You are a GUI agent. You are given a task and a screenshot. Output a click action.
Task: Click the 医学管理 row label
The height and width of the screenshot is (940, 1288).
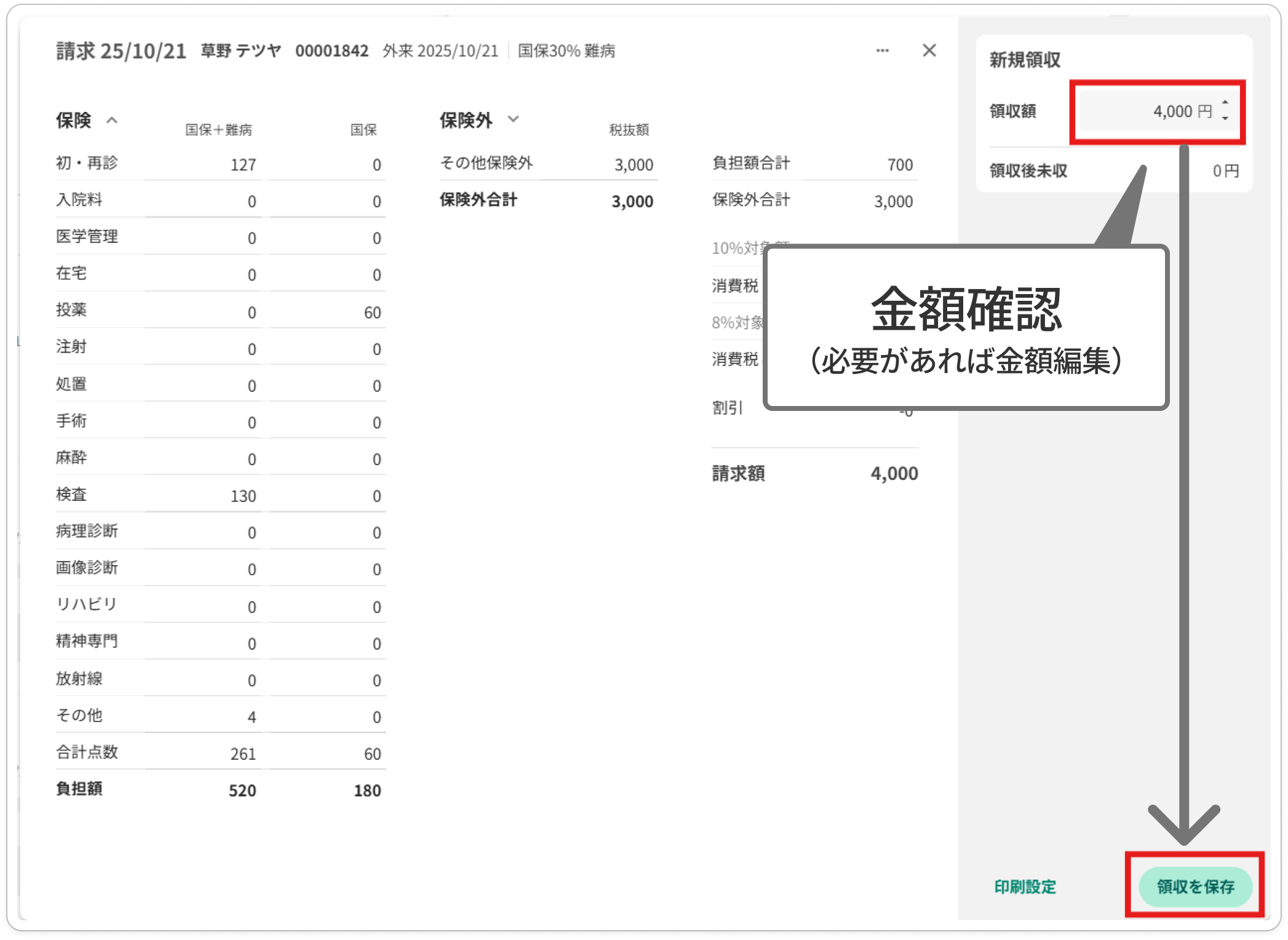(x=87, y=236)
